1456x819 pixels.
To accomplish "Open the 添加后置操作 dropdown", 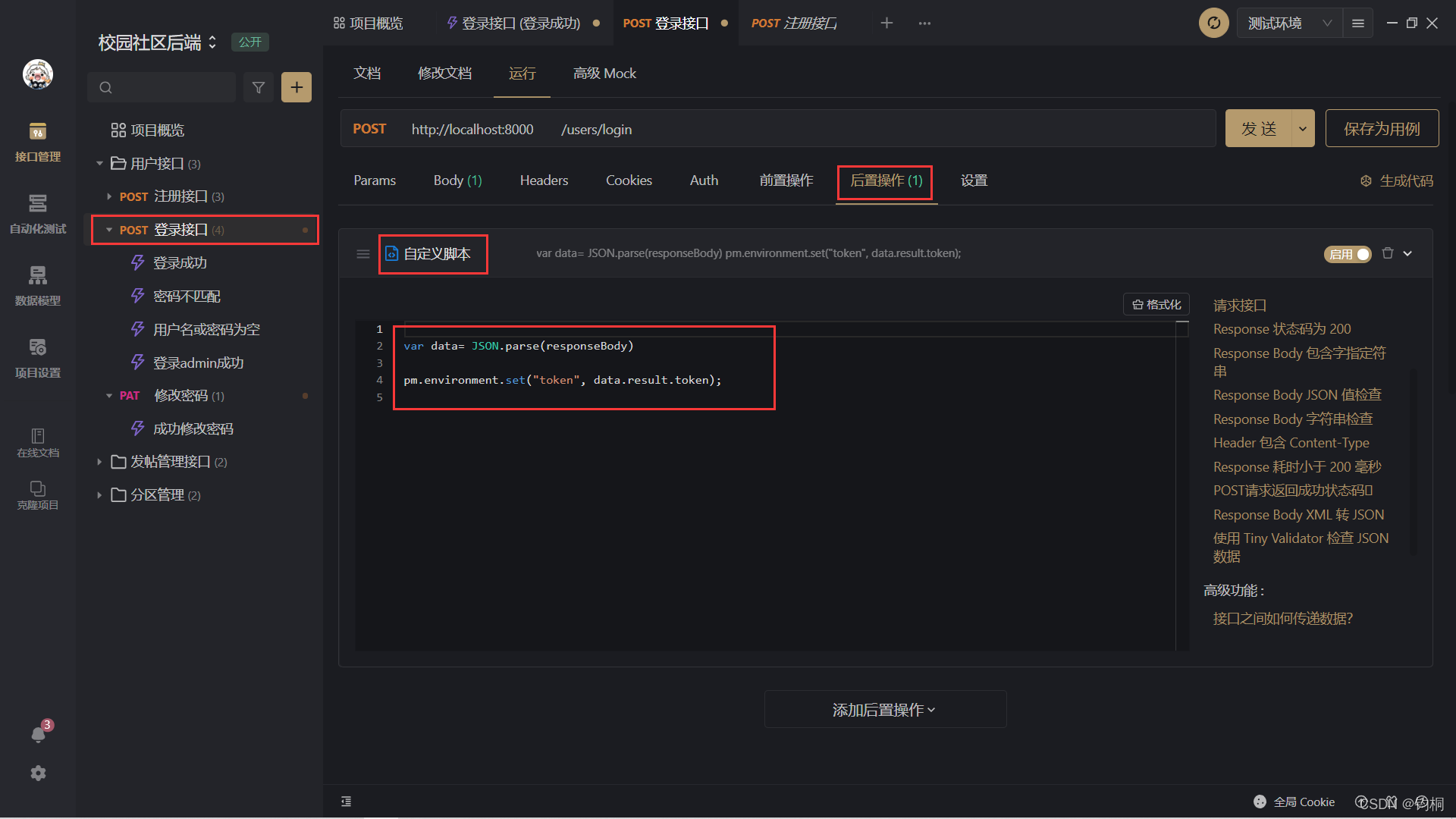I will [884, 710].
